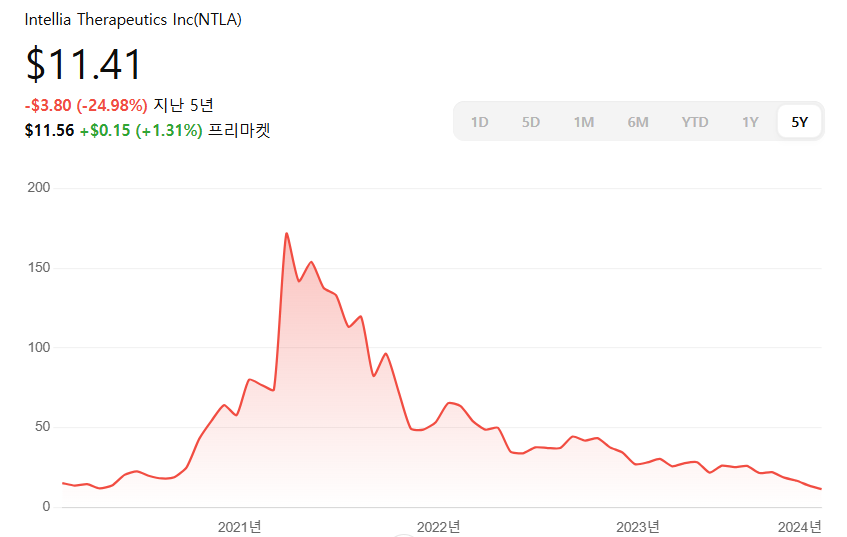Click the 지난 5년 period label
The height and width of the screenshot is (537, 847).
[183, 105]
